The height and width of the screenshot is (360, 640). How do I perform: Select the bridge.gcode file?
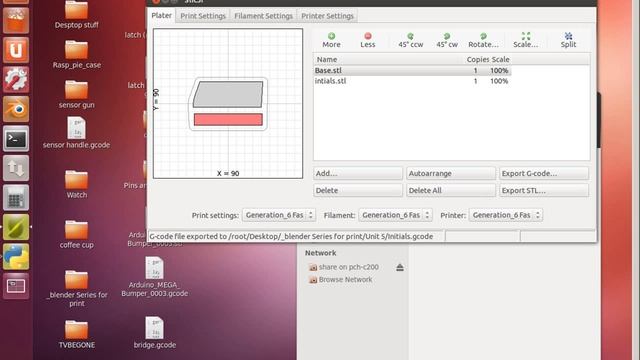point(155,333)
